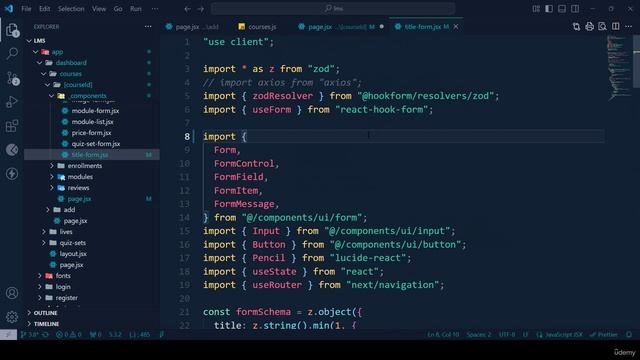Open the Search view in activity bar
Viewport: 640px width, 360px height.
pyautogui.click(x=12, y=53)
